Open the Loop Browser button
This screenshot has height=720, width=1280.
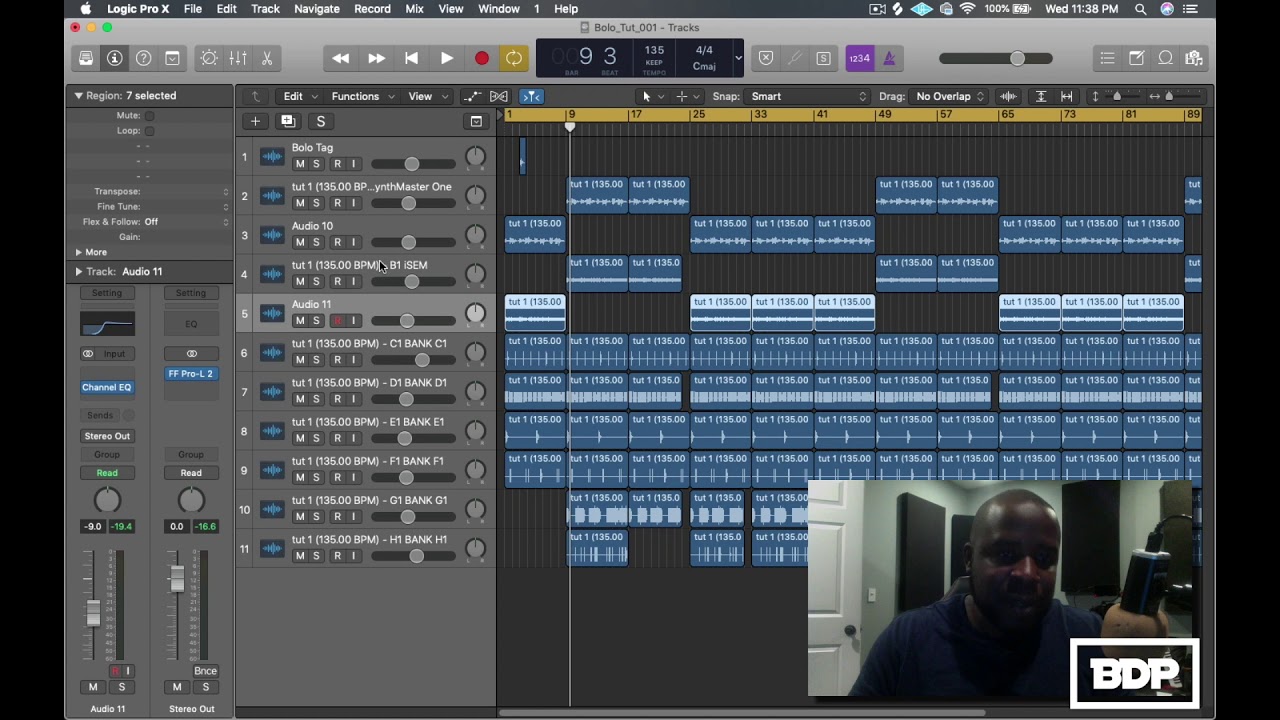(x=1165, y=58)
